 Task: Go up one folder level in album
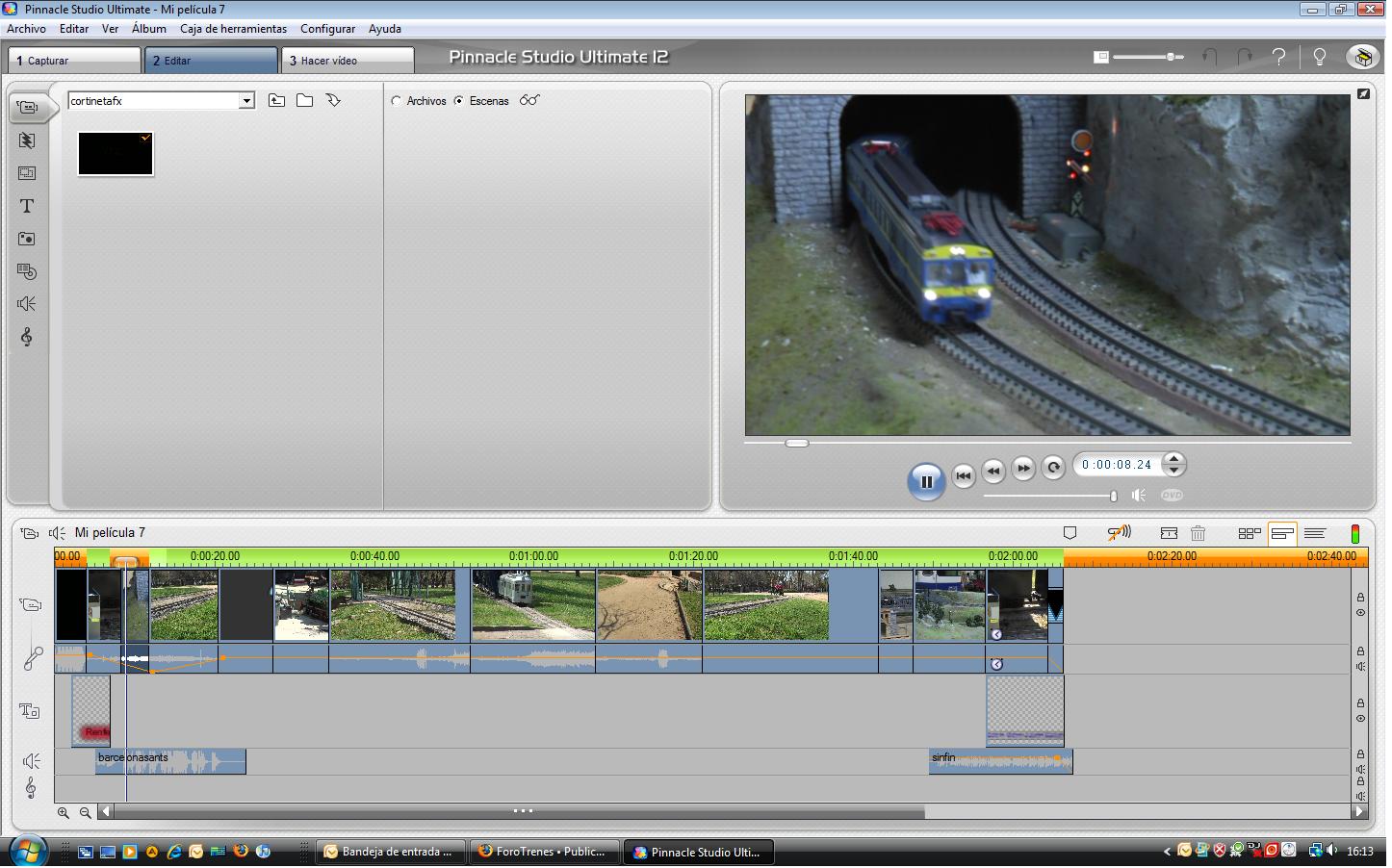(276, 100)
